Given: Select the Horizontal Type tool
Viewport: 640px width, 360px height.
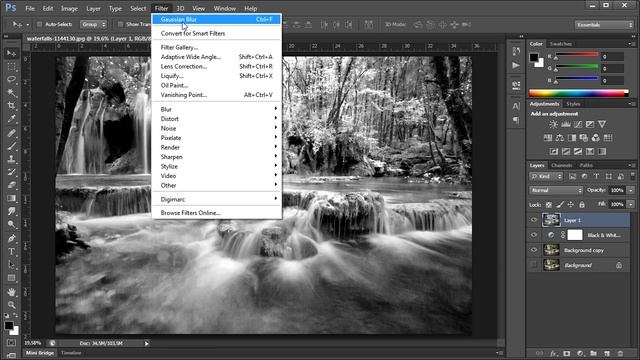Looking at the screenshot, I should coord(11,251).
